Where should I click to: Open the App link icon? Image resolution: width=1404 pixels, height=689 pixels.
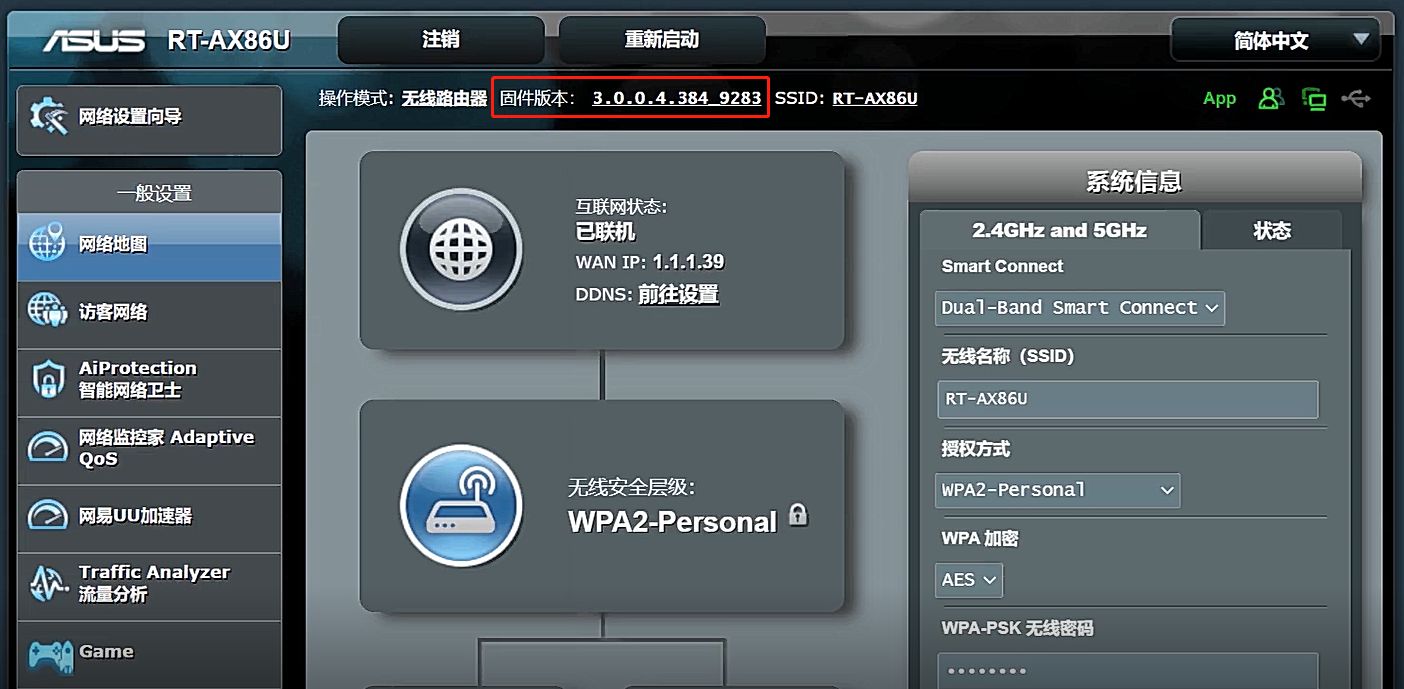(1219, 98)
